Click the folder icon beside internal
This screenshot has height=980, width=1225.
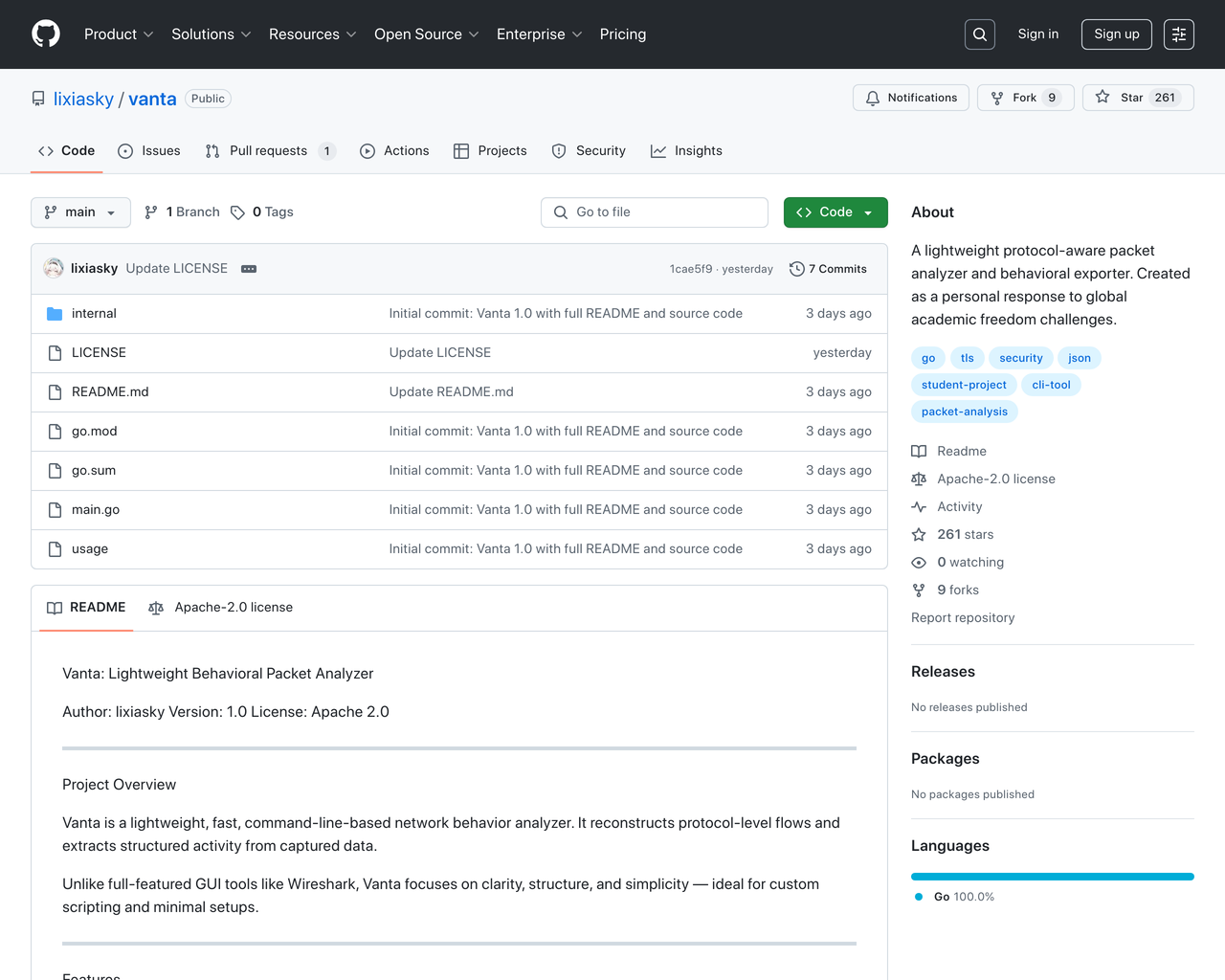tap(55, 314)
